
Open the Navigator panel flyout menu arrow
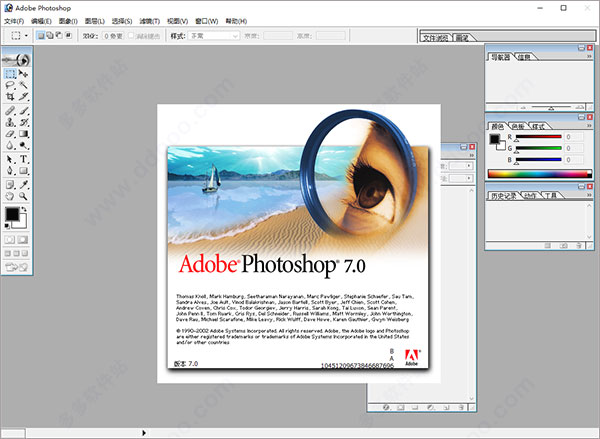point(589,56)
